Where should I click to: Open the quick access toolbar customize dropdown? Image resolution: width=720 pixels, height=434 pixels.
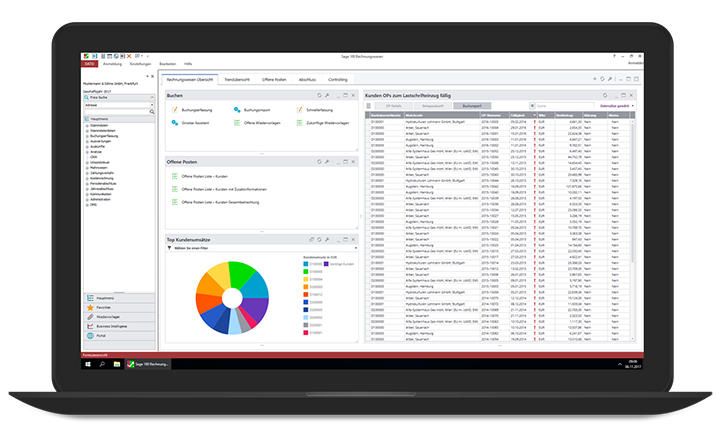tap(147, 56)
